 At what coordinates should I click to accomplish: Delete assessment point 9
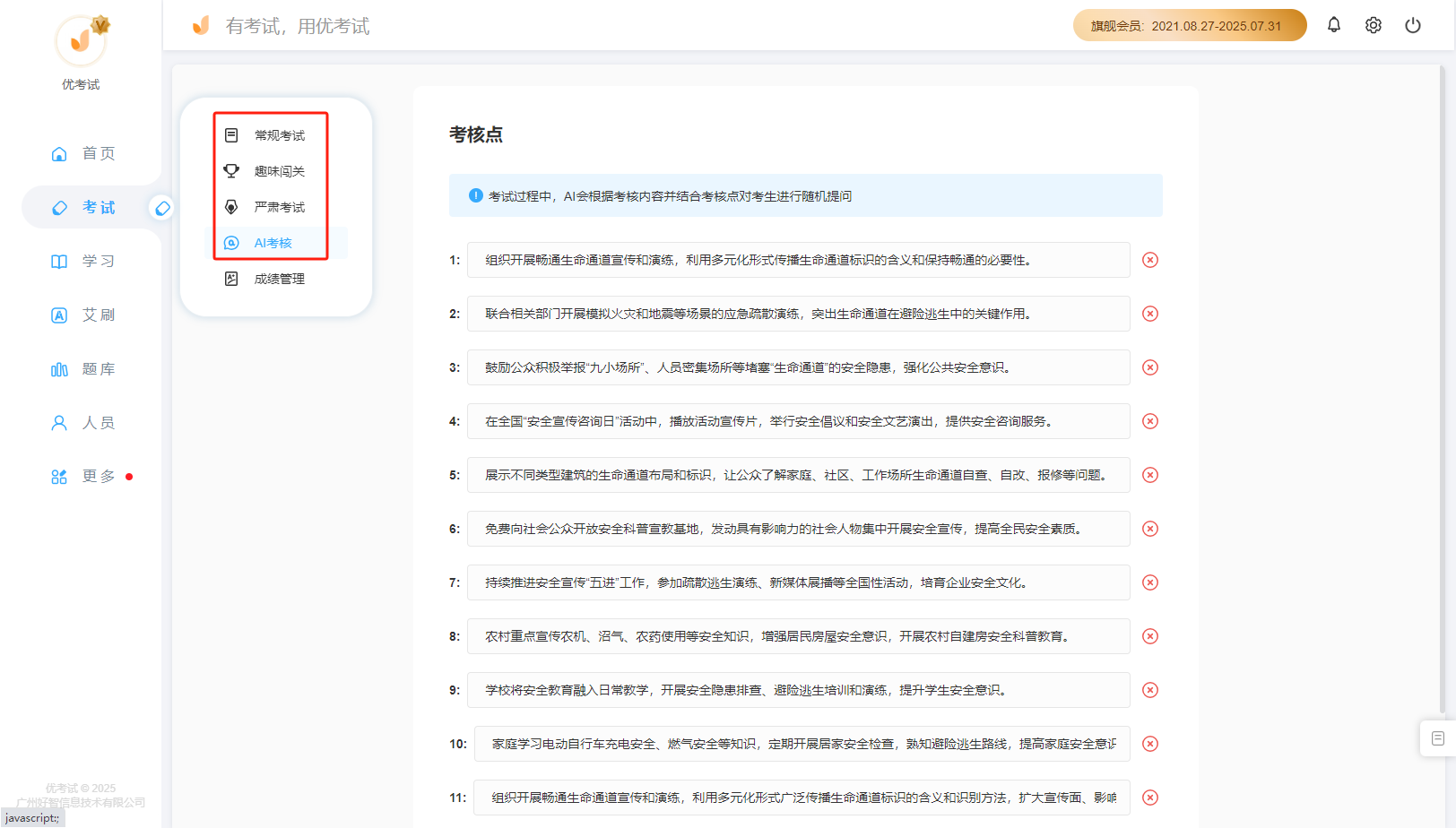1150,690
